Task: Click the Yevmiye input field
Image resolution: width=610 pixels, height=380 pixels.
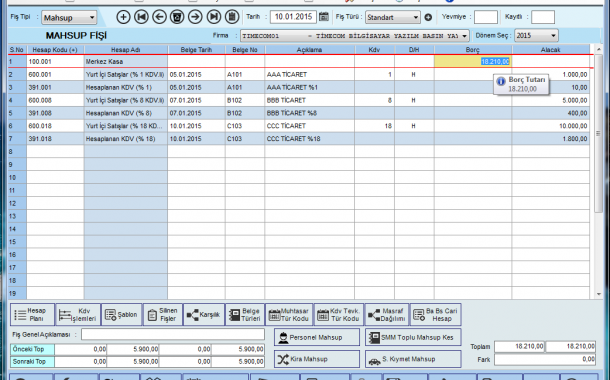Action: [486, 17]
